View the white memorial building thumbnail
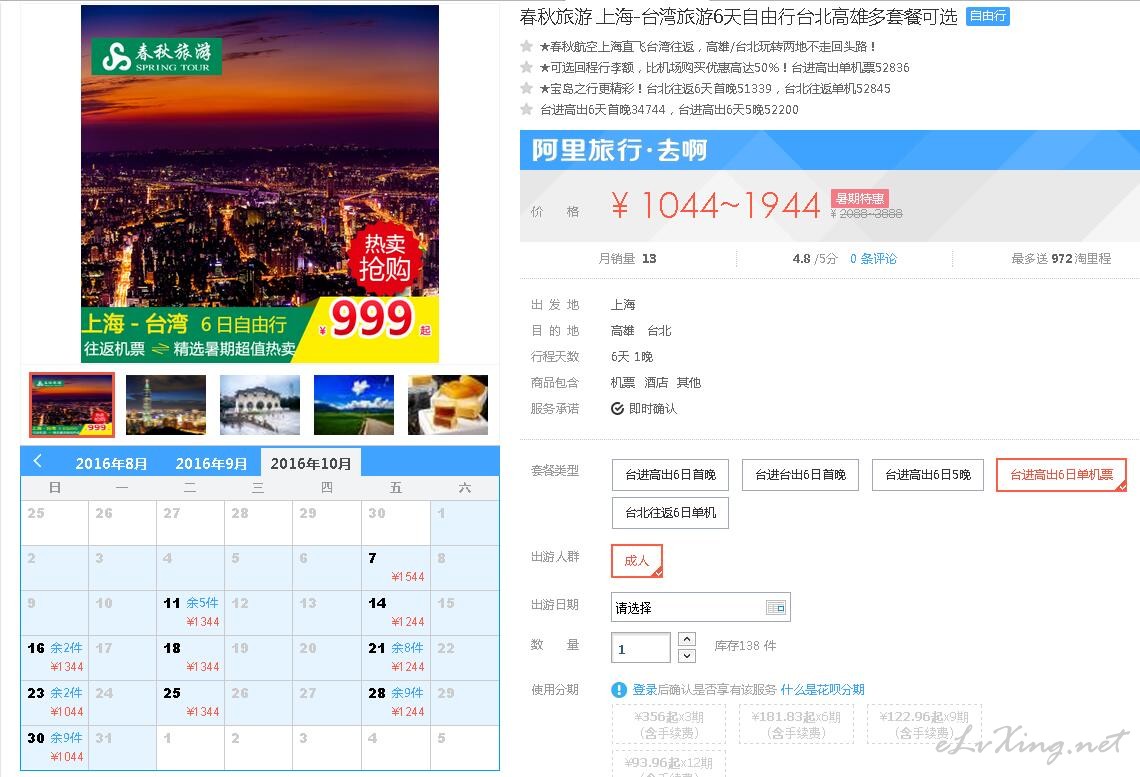1140x777 pixels. coord(260,405)
